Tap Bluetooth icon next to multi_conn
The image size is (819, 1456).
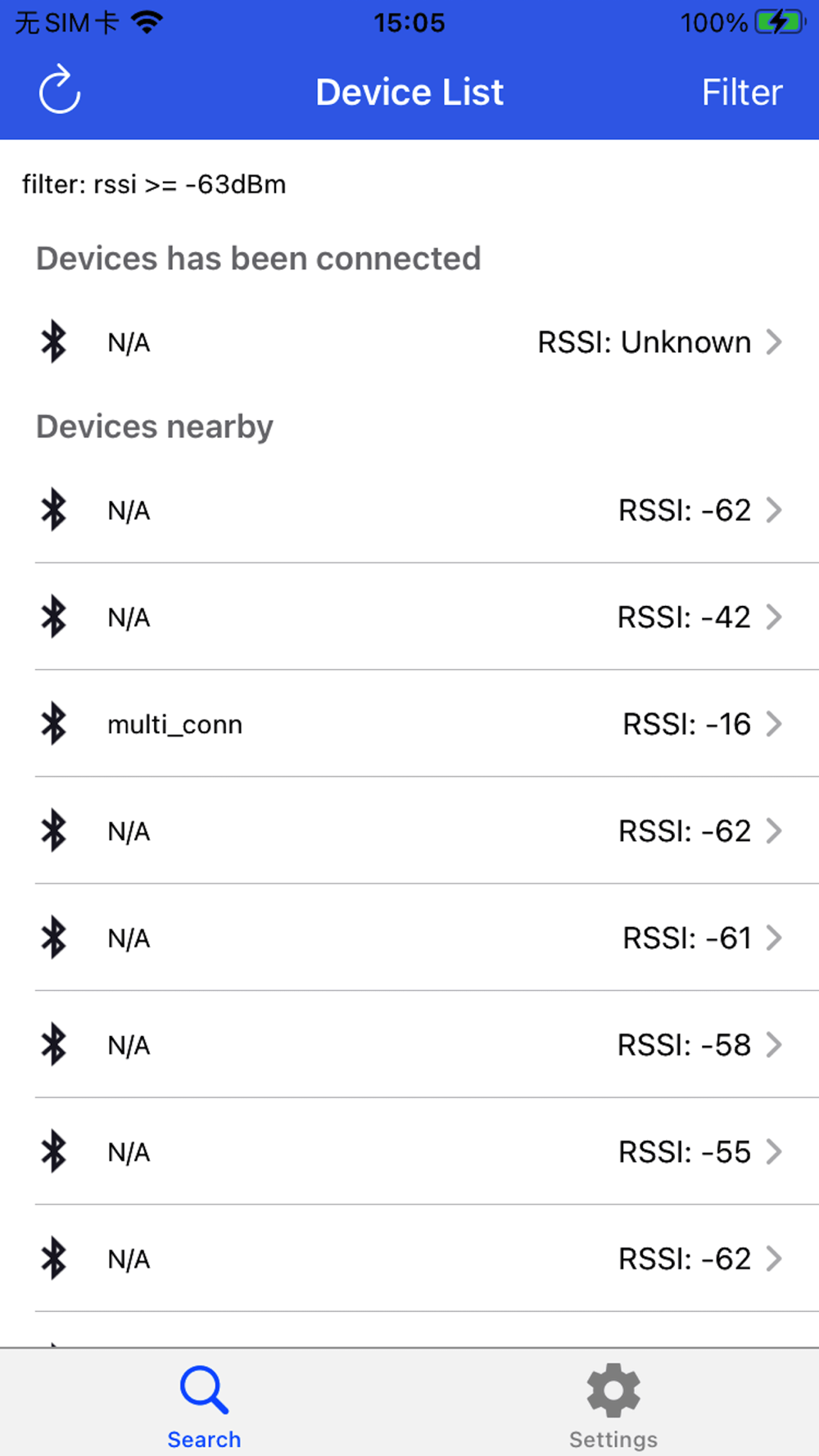coord(54,724)
